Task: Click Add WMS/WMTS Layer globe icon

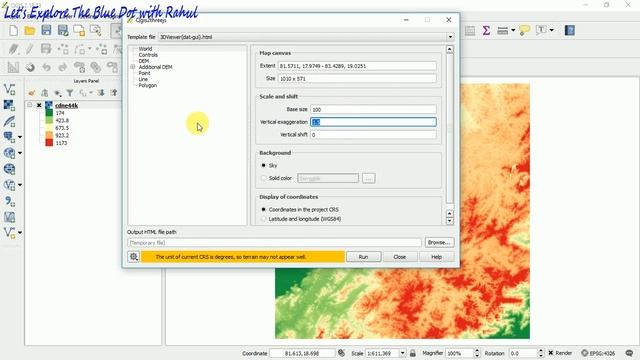Action: pos(9,153)
